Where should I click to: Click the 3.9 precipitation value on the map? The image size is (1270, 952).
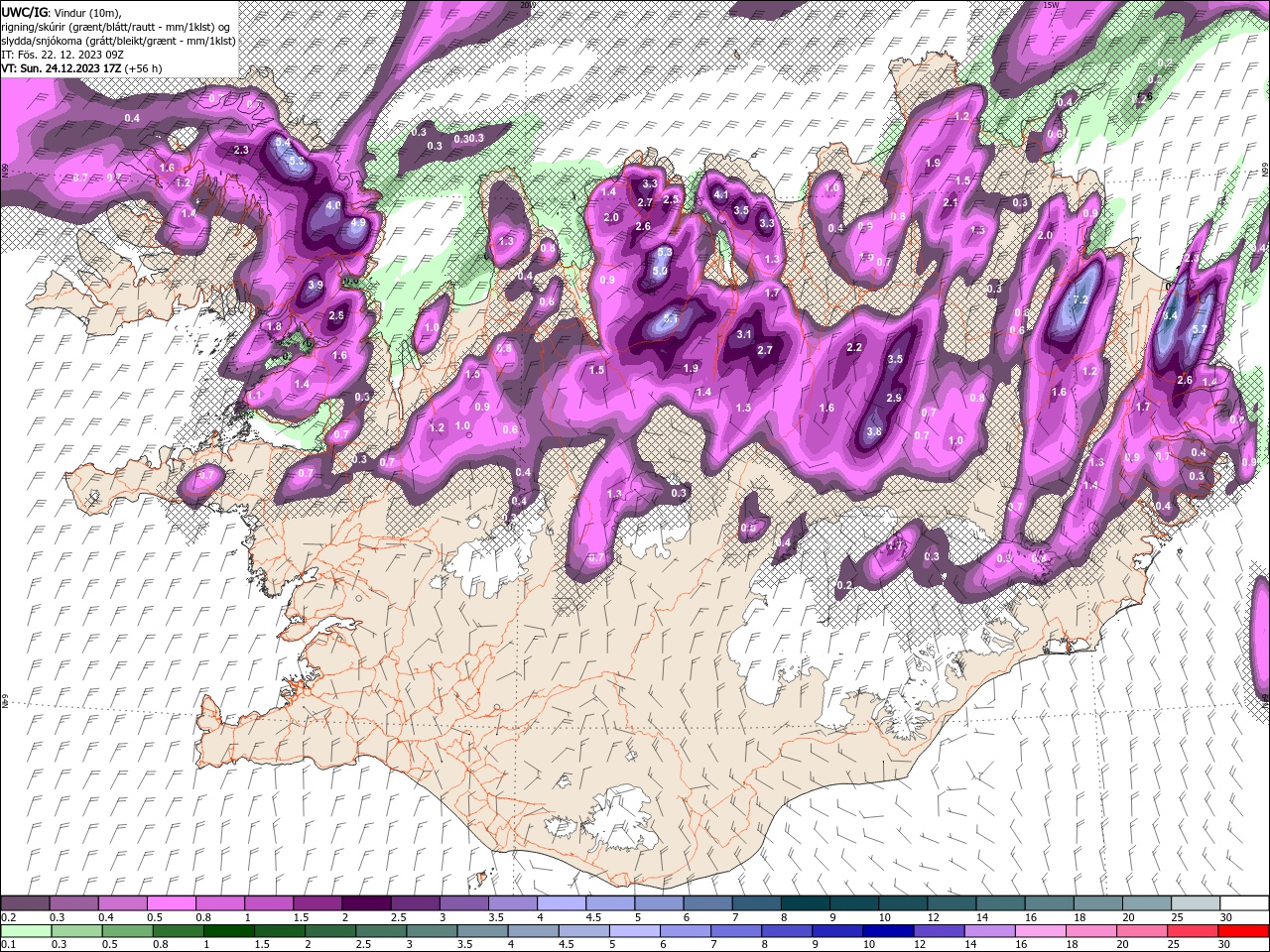point(316,285)
